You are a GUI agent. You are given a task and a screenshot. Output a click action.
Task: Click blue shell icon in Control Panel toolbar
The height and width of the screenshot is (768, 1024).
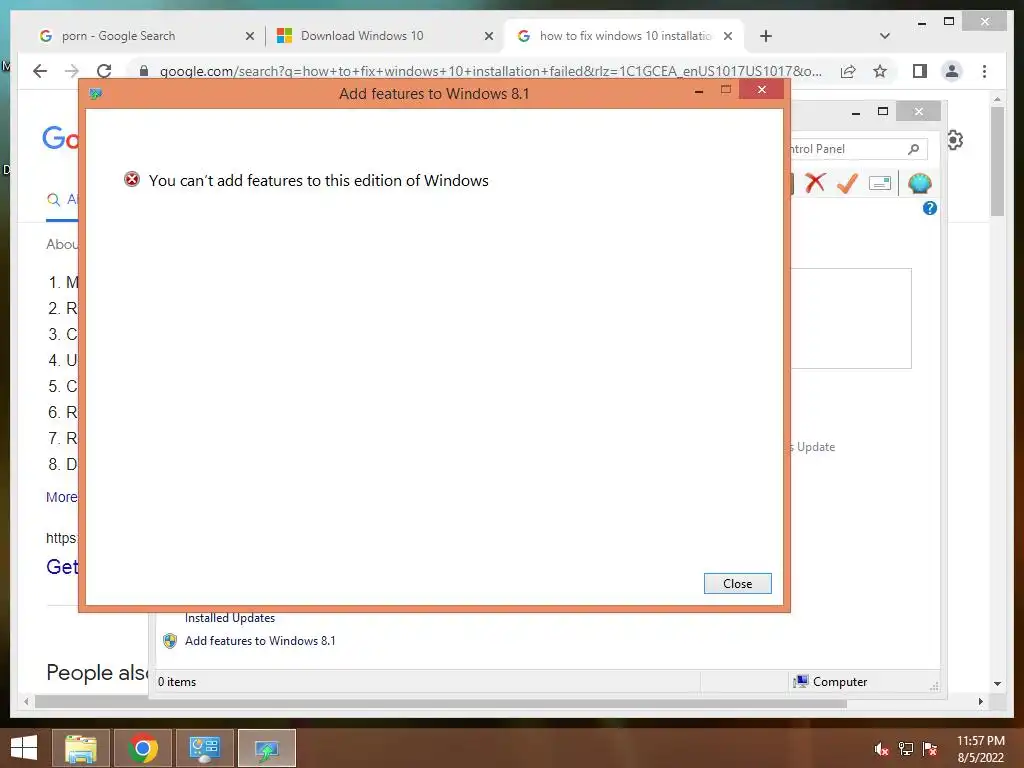coord(920,184)
